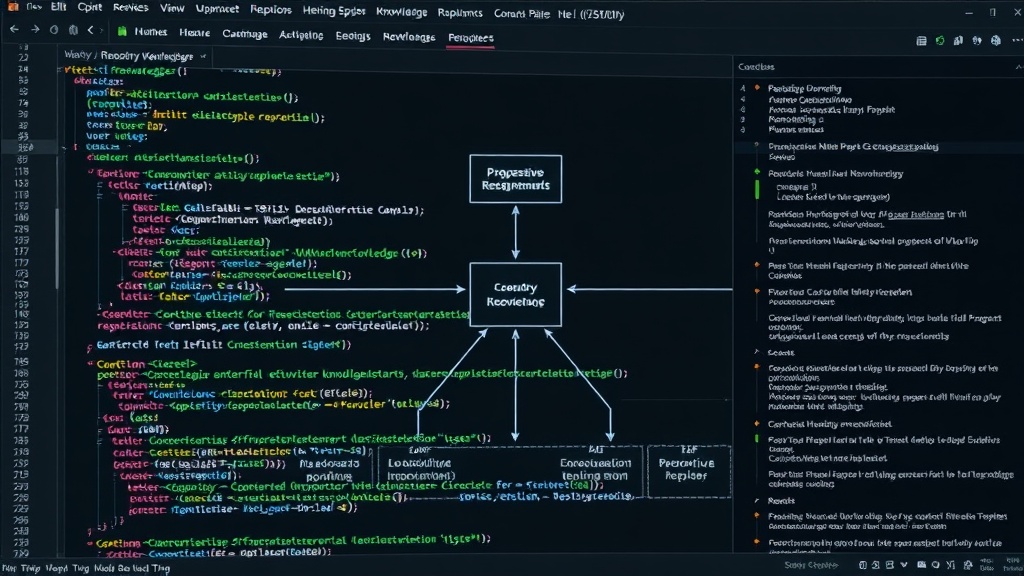This screenshot has width=1024, height=576.
Task: Expand the 'Reeuls' section in right panel
Action: 757,501
